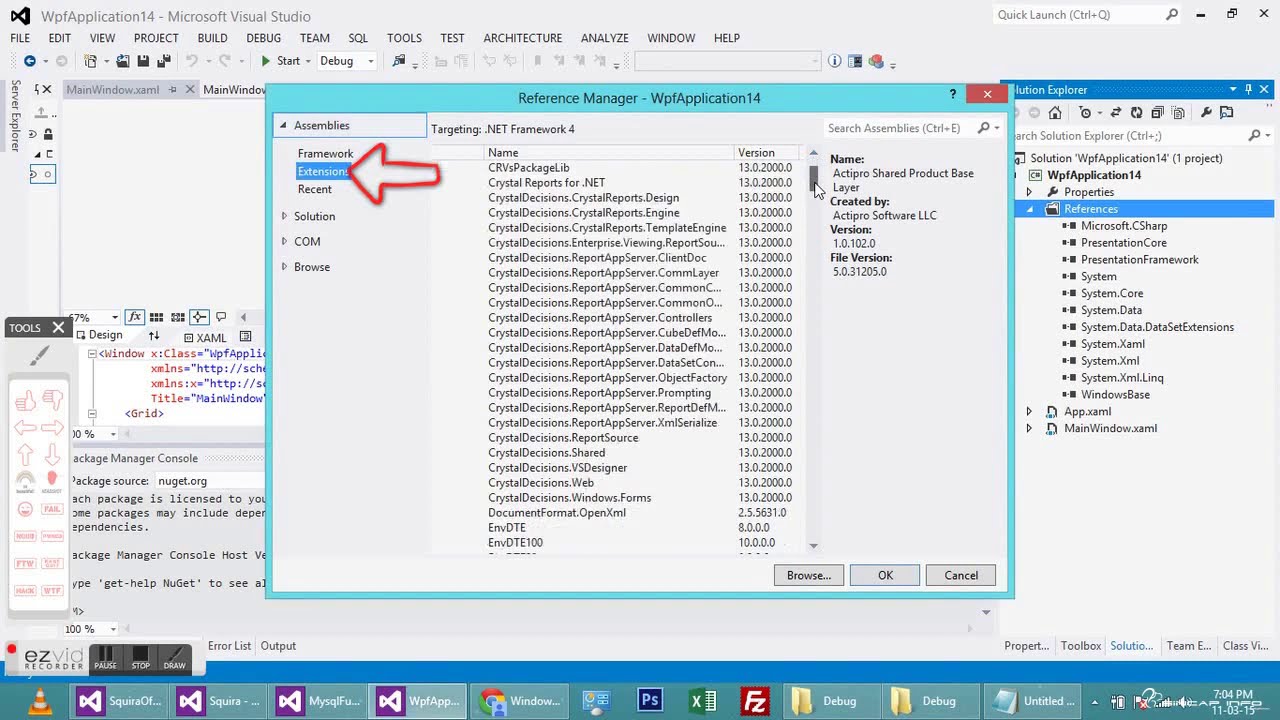Expand the Properties node in Solution Explorer

(1029, 192)
